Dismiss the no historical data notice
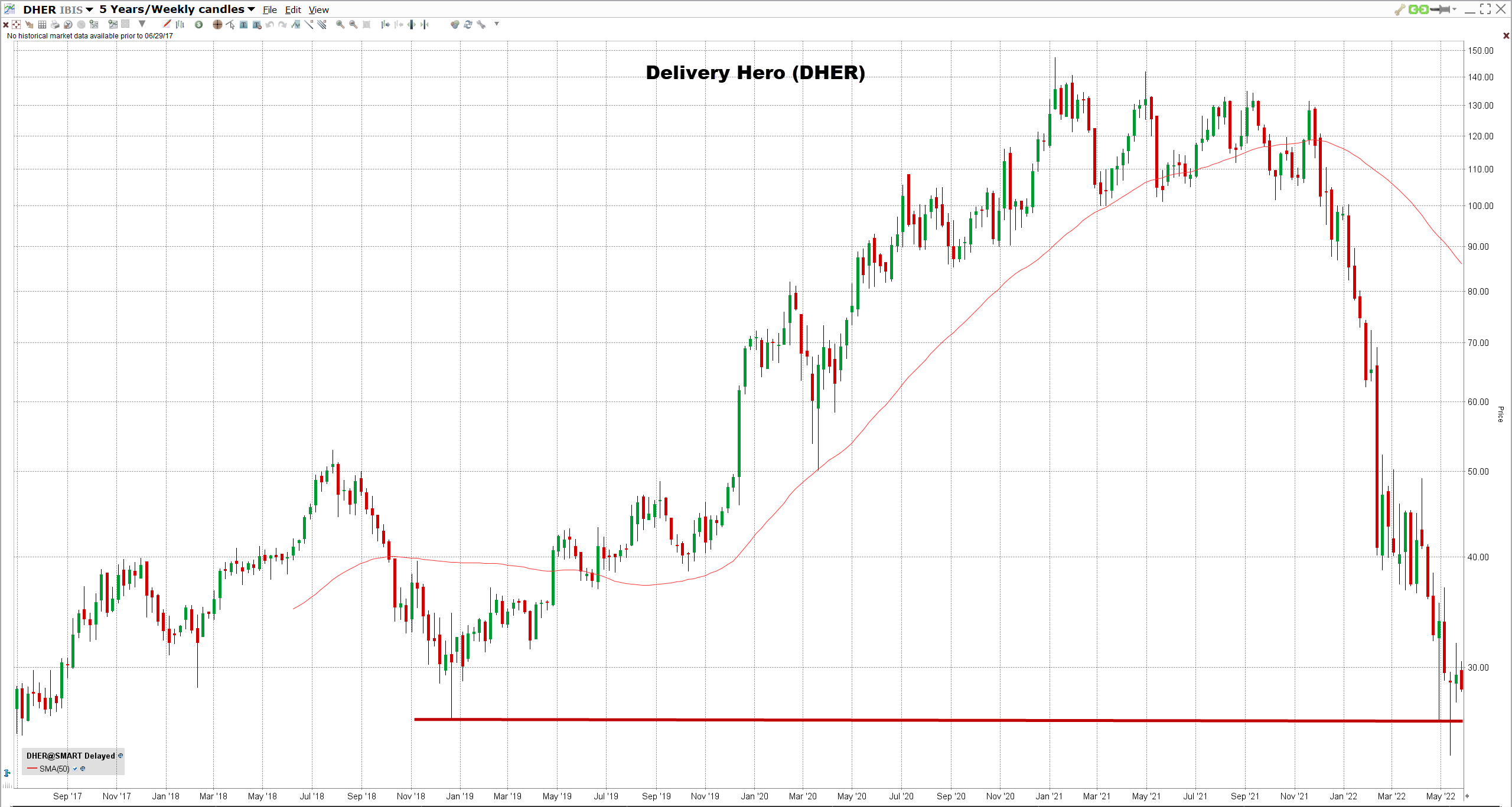Screen dimensions: 1512x807 (x=1506, y=36)
